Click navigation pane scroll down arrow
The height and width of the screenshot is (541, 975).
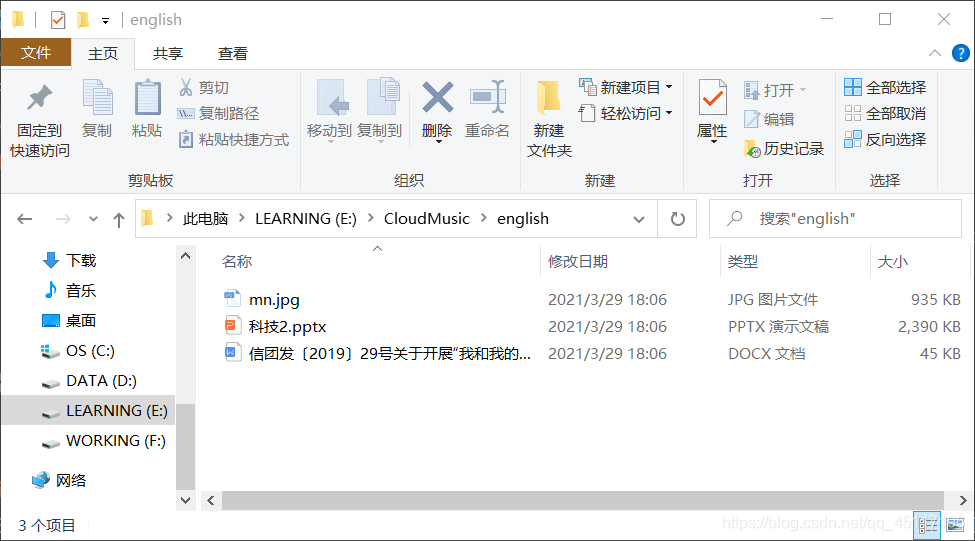click(185, 500)
